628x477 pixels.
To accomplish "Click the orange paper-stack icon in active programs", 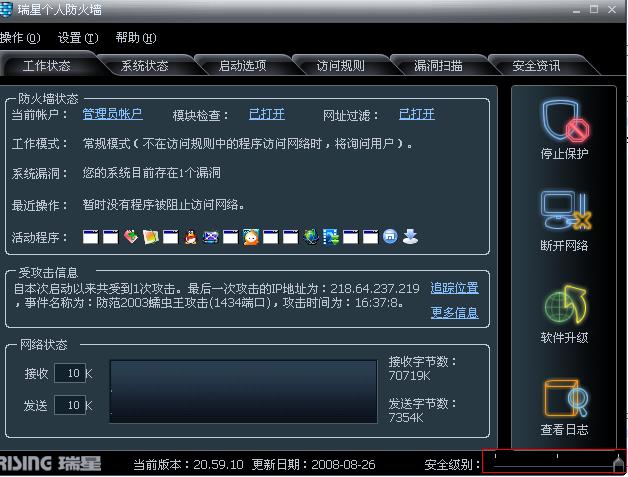I will [x=151, y=237].
